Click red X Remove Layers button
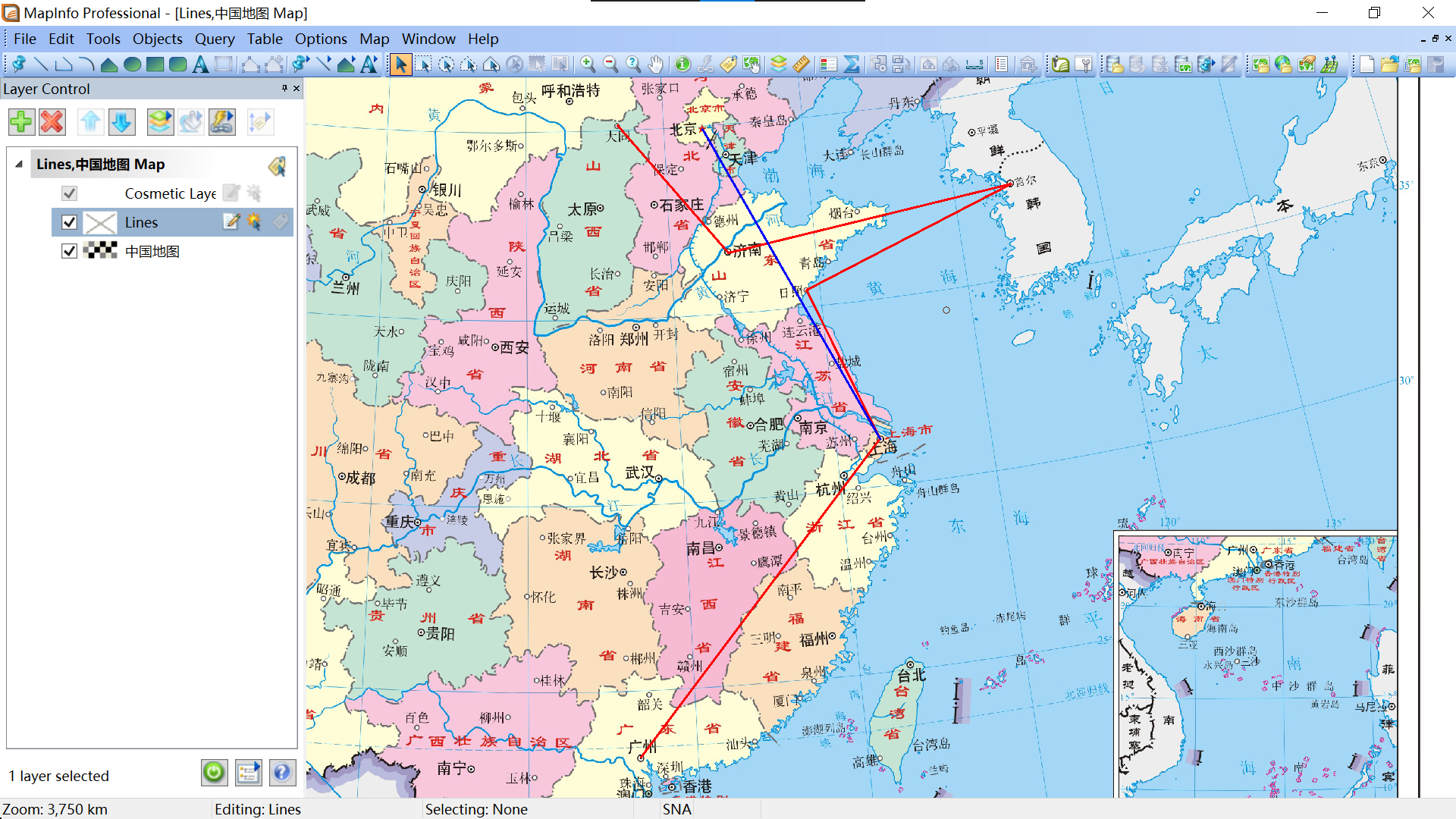The height and width of the screenshot is (819, 1456). pyautogui.click(x=52, y=121)
